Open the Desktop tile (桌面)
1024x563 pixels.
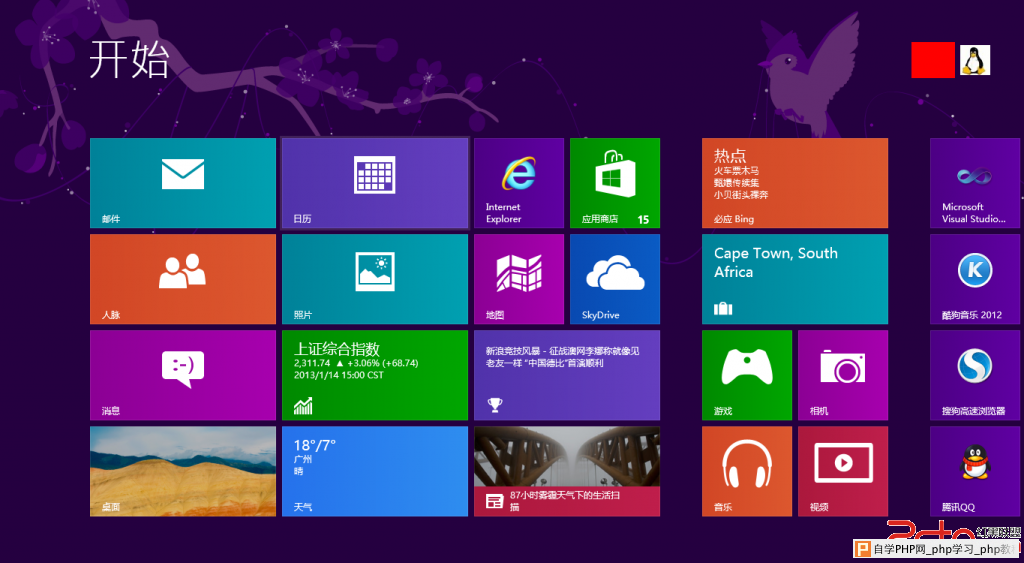coord(183,471)
